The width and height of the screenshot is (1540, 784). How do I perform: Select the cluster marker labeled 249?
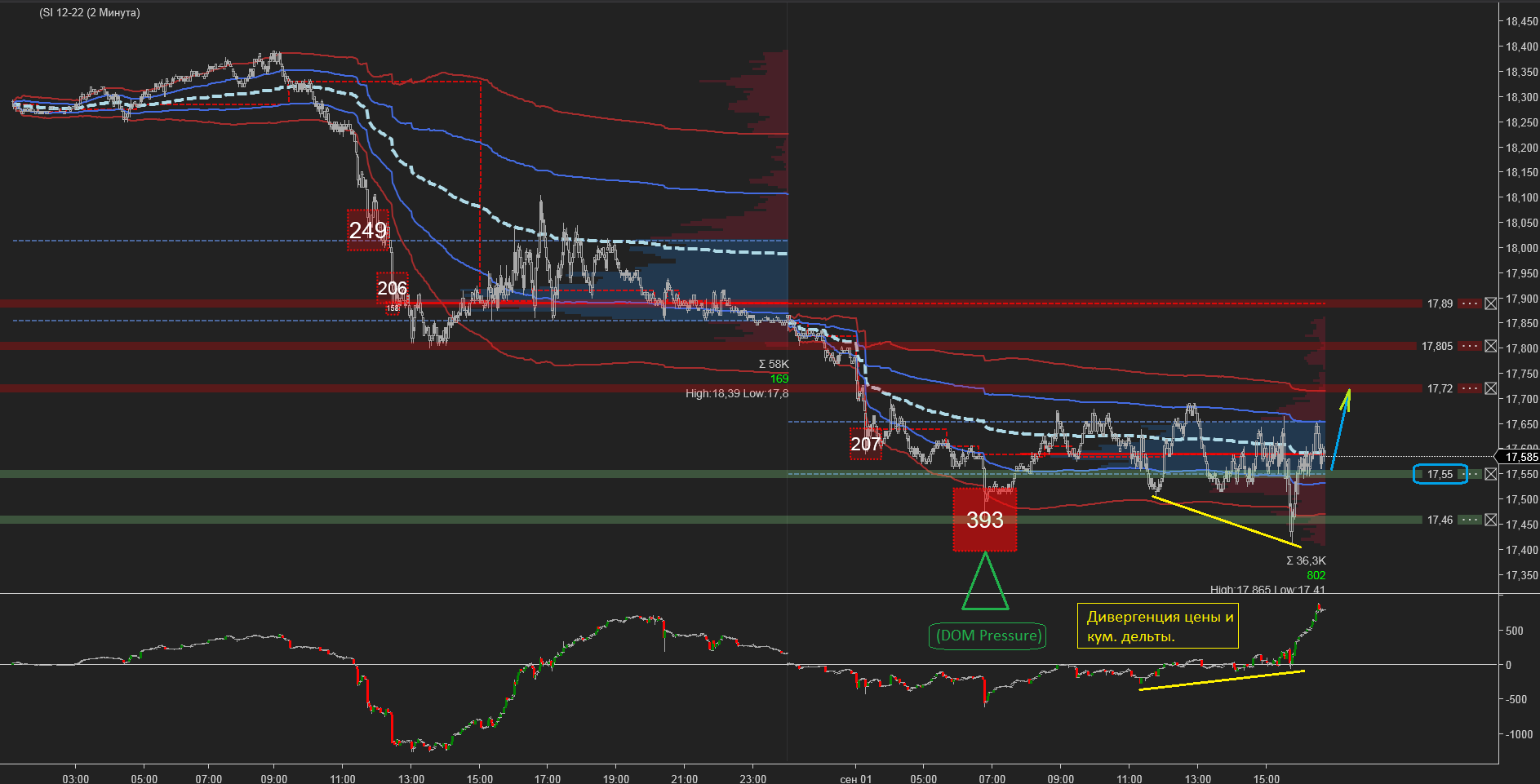click(368, 230)
